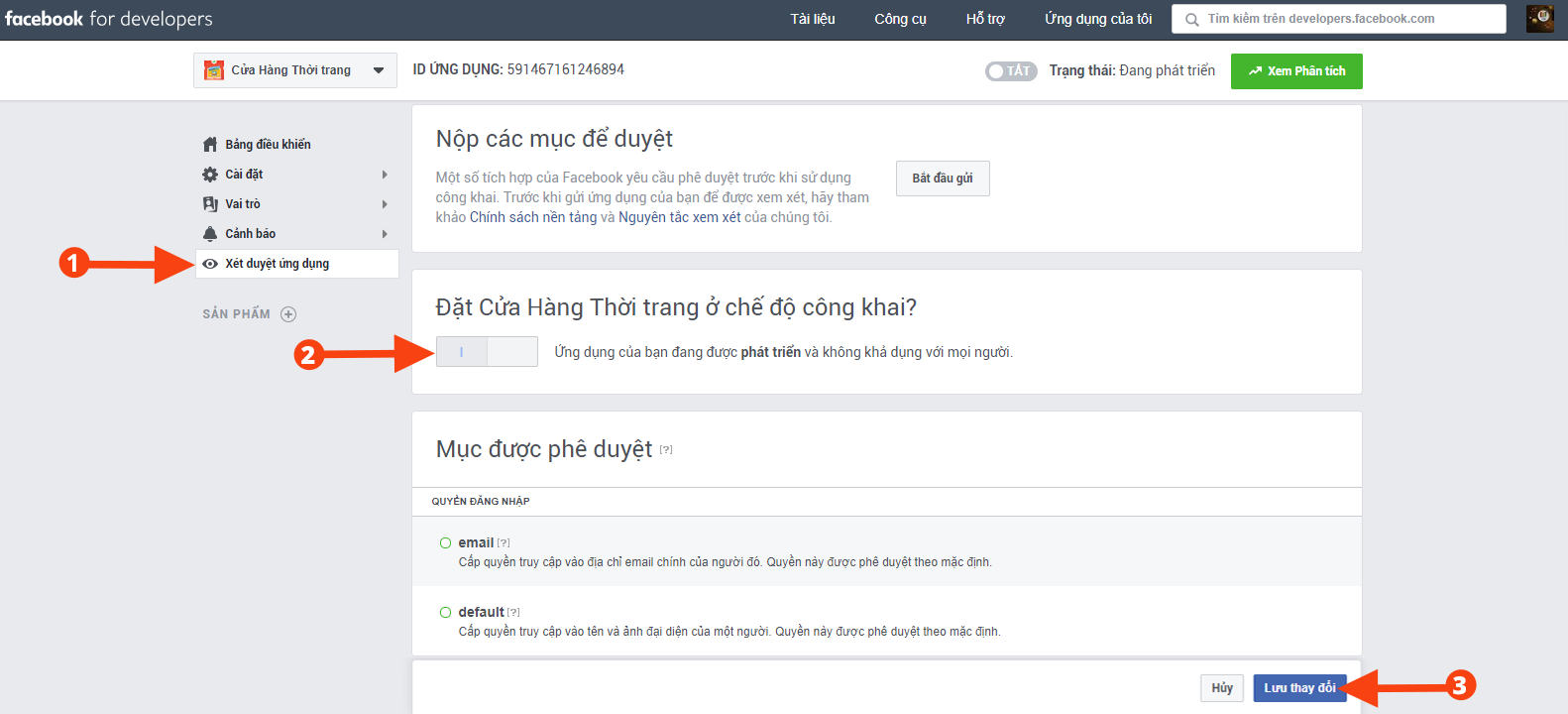
Task: Open the user profile avatar
Action: pyautogui.click(x=1539, y=19)
